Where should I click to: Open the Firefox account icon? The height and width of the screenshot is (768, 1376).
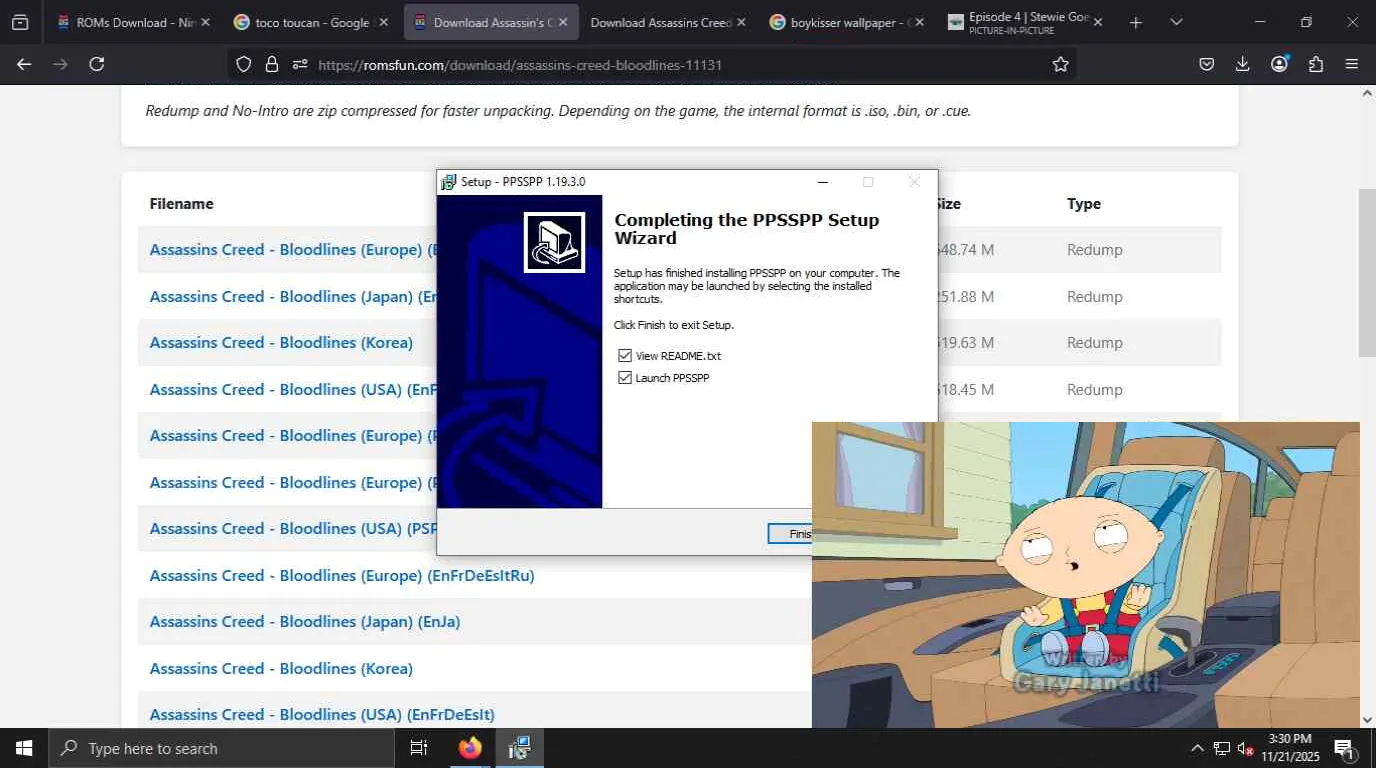[1279, 64]
